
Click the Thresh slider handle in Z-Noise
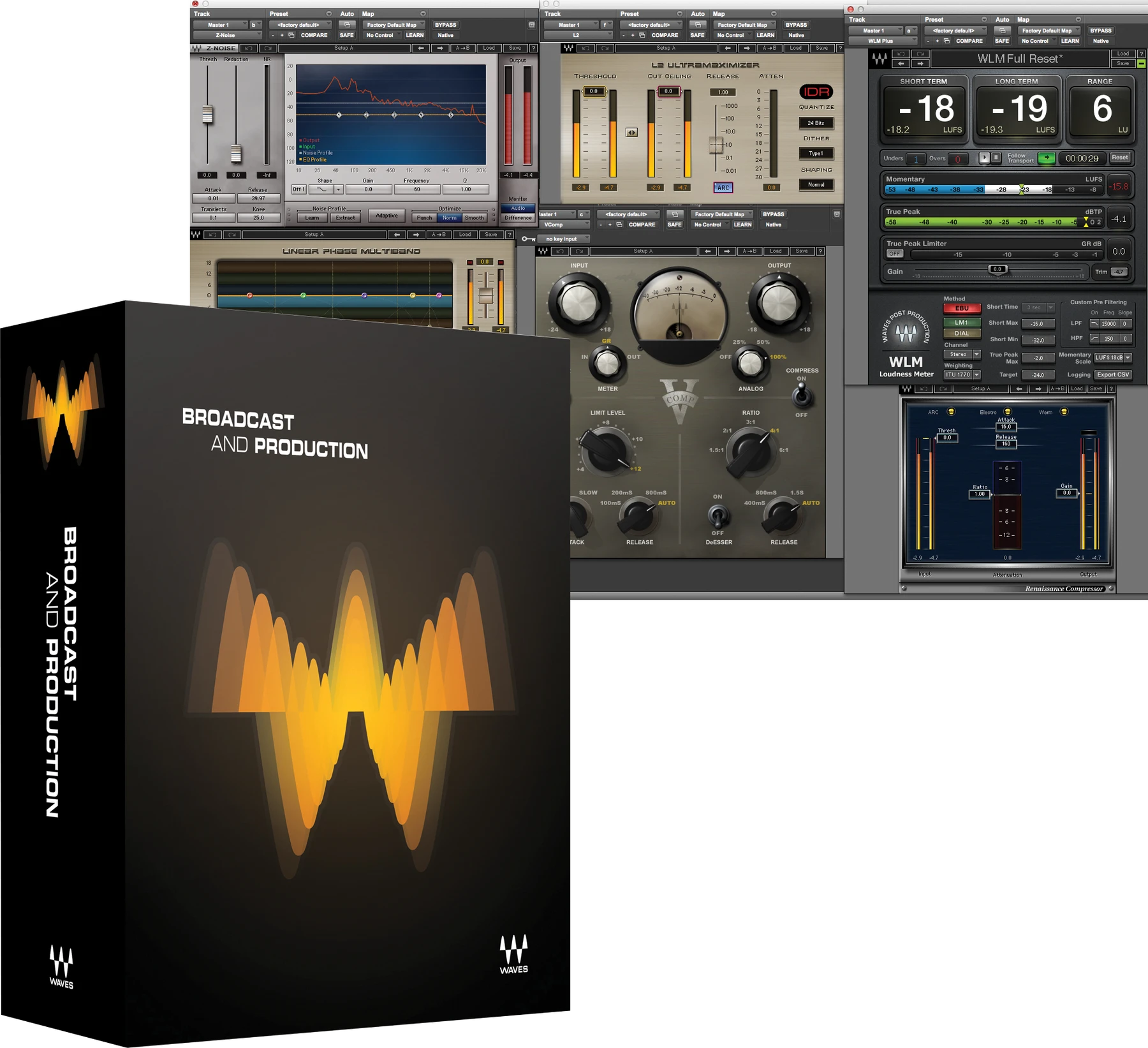coord(207,114)
